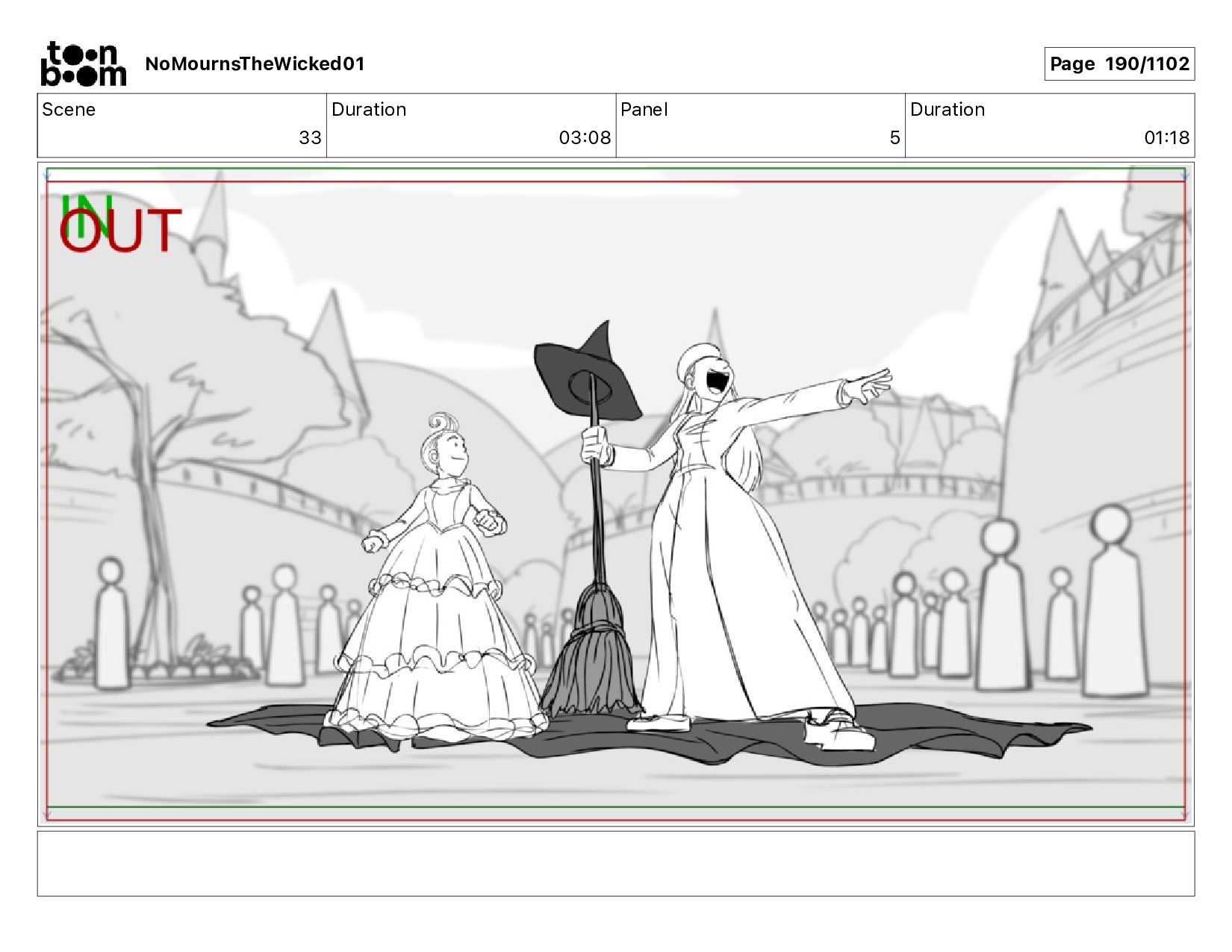Screen dimensions: 1232x952
Task: Click the Scene label
Action: click(x=69, y=110)
